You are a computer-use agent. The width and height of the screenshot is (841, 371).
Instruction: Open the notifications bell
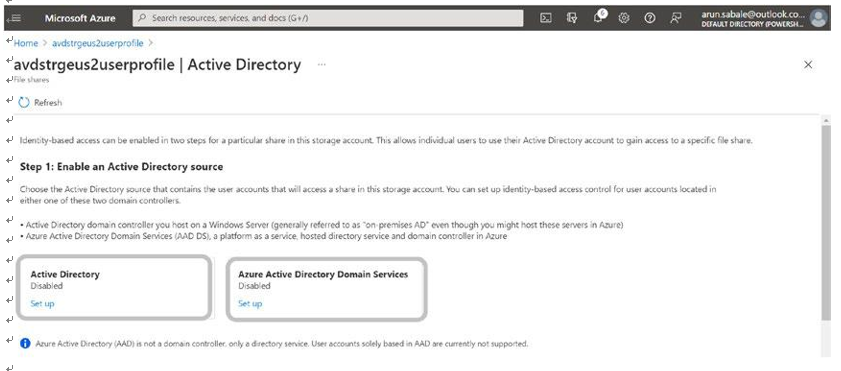[x=599, y=17]
